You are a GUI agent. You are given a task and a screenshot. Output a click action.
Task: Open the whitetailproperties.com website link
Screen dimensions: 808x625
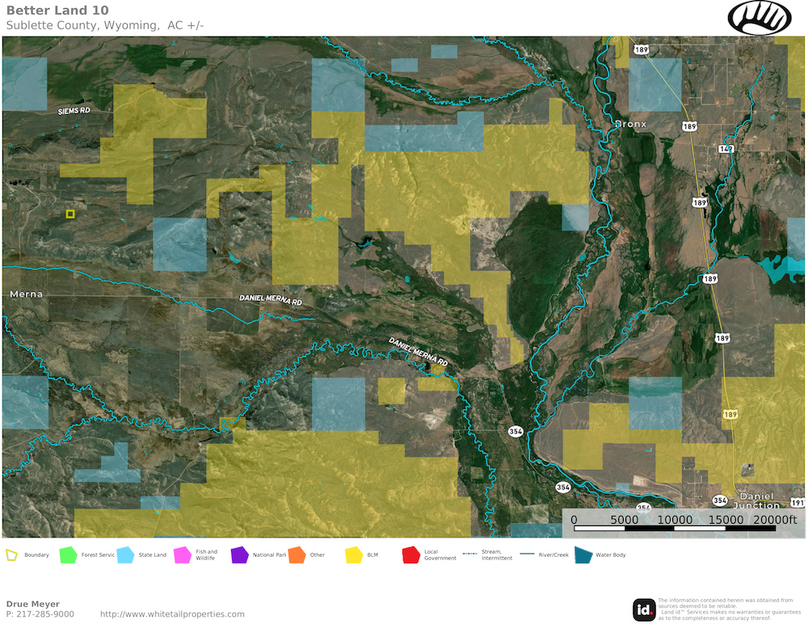click(x=172, y=614)
